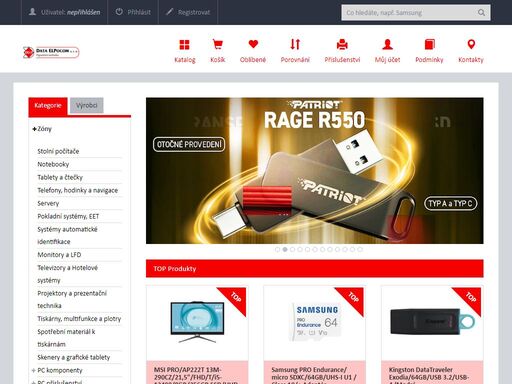This screenshot has width=512, height=384.
Task: Open the Porovnání arrows icon
Action: (x=295, y=44)
